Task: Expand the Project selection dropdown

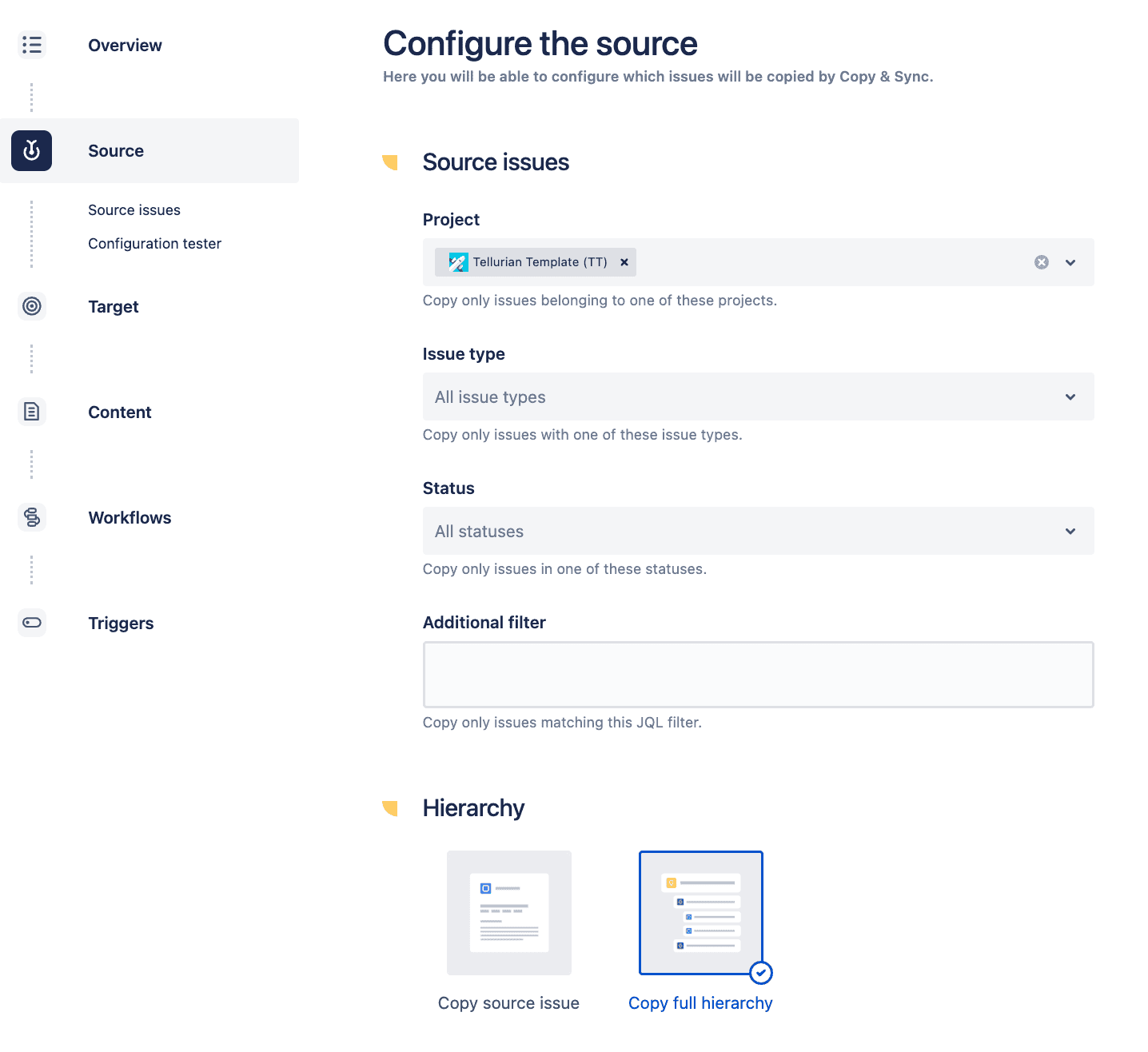Action: (1070, 261)
